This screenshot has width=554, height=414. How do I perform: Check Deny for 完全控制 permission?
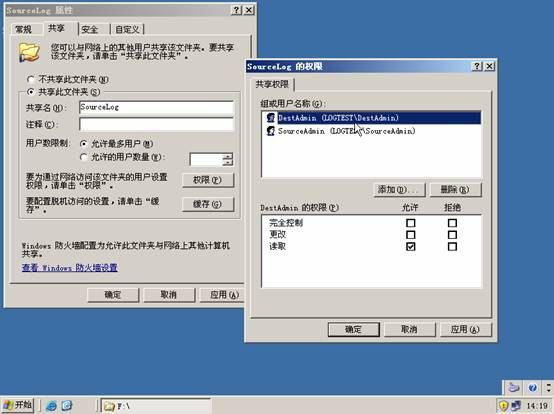click(452, 223)
